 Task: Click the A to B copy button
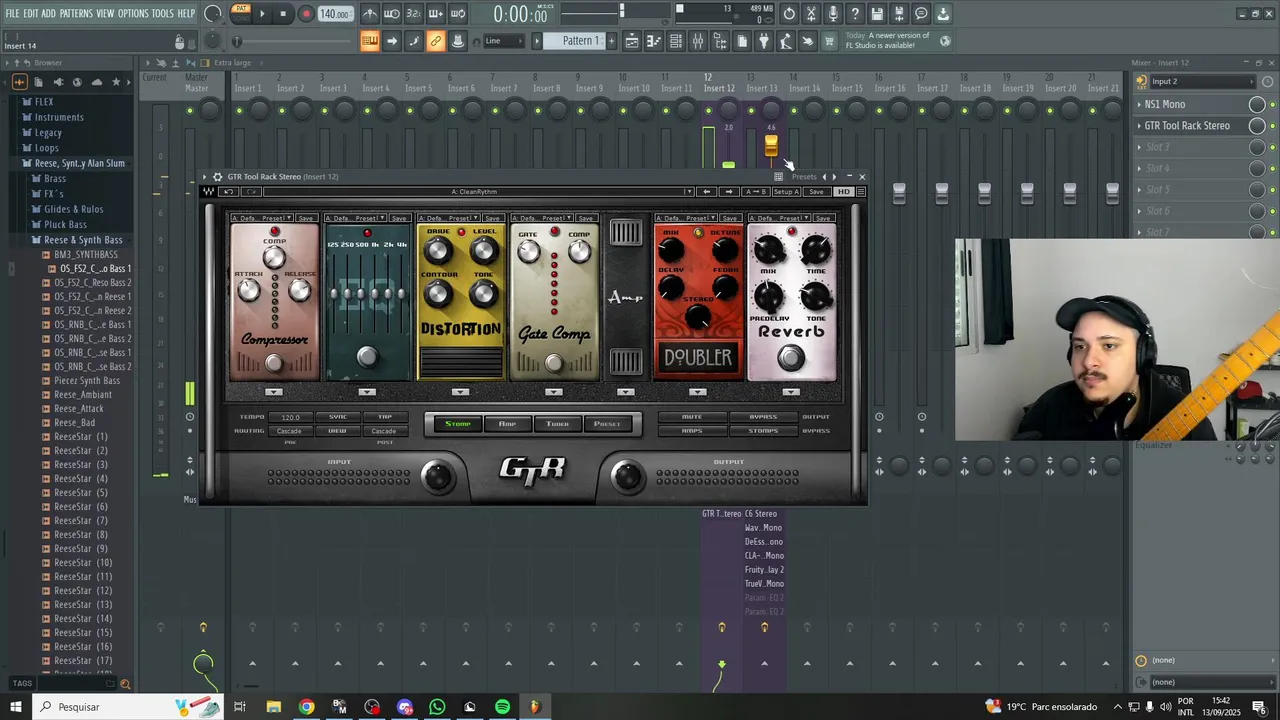pos(757,192)
